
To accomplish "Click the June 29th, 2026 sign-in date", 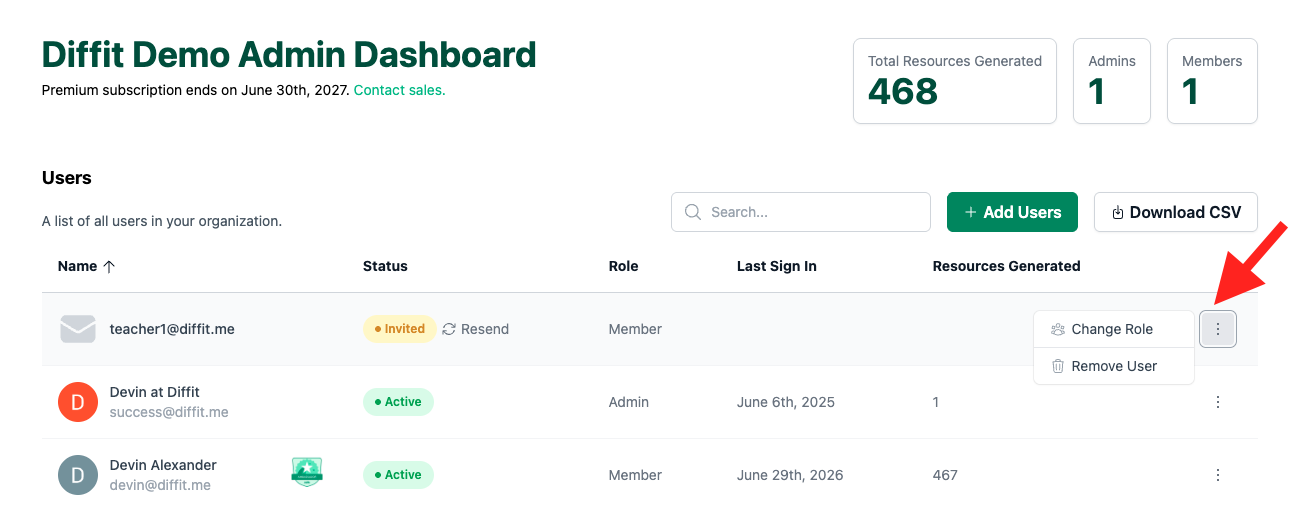I will (x=790, y=475).
